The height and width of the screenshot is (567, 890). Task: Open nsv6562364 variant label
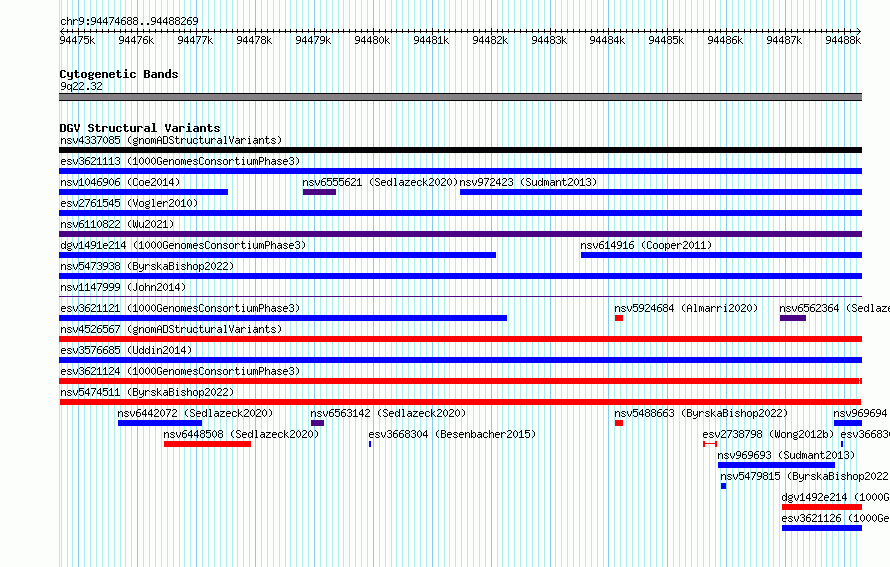coord(834,308)
